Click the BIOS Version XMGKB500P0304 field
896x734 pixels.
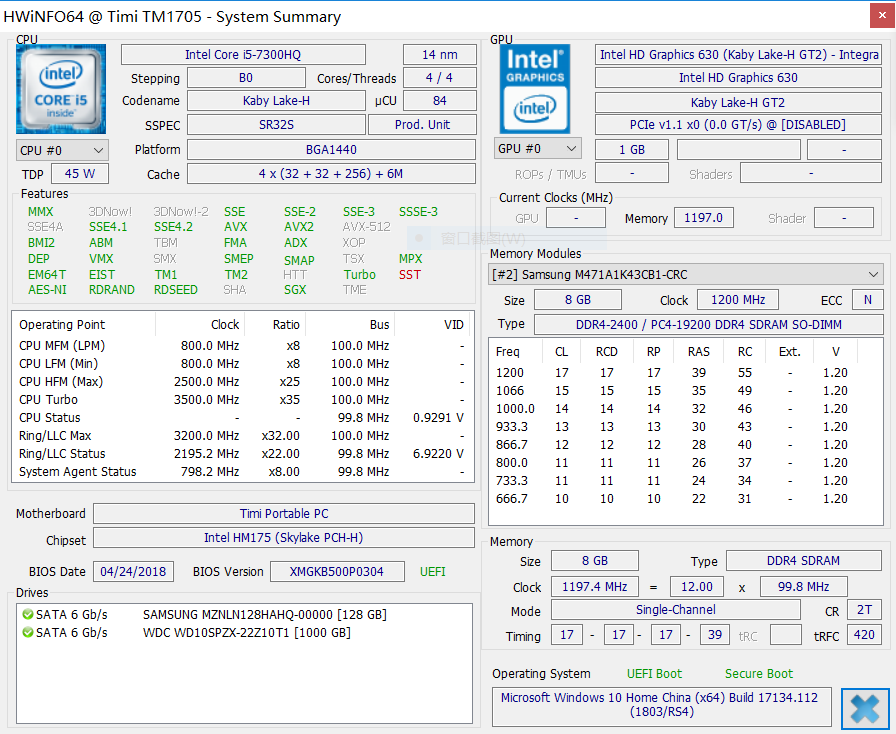pos(337,572)
